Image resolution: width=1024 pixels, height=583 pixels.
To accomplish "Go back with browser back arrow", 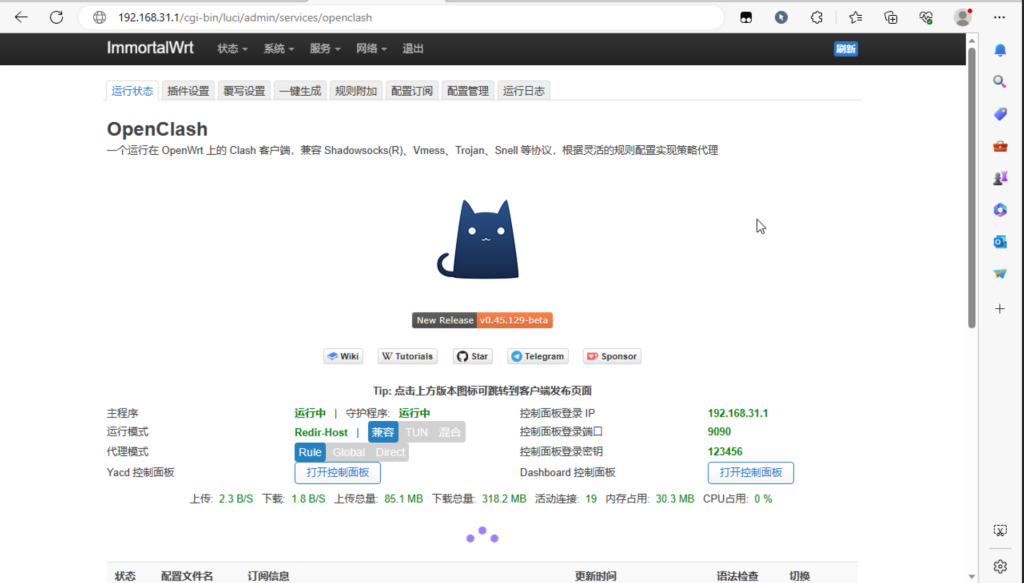I will click(21, 18).
